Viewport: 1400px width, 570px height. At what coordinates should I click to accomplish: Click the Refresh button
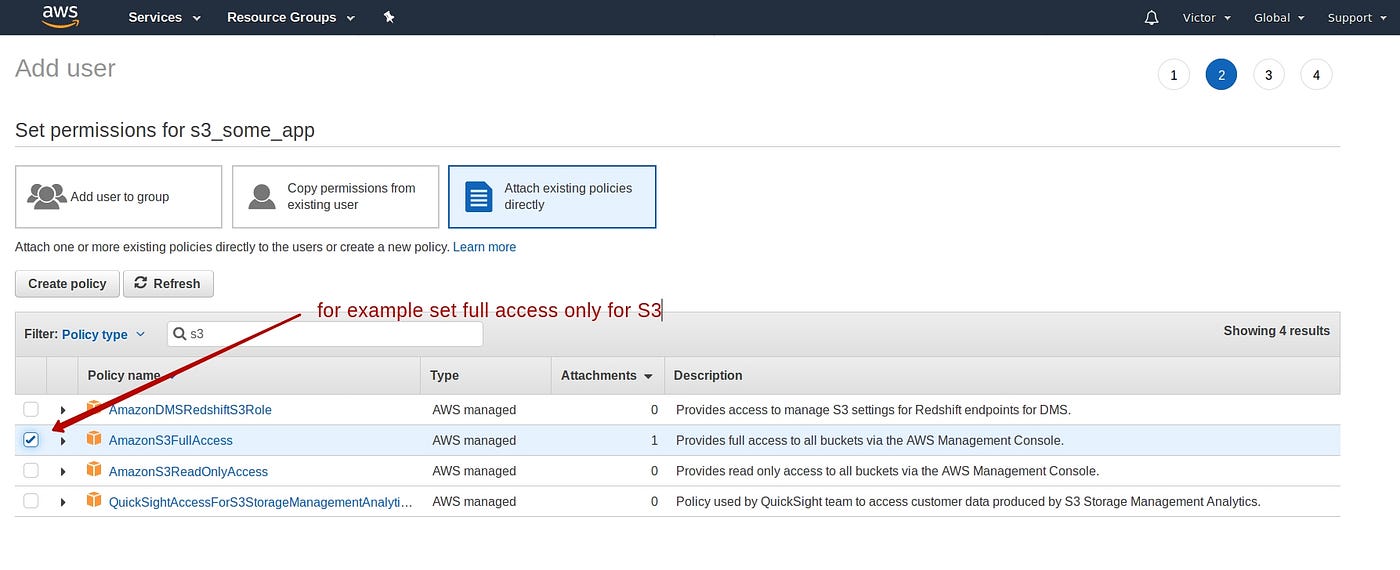coord(168,284)
